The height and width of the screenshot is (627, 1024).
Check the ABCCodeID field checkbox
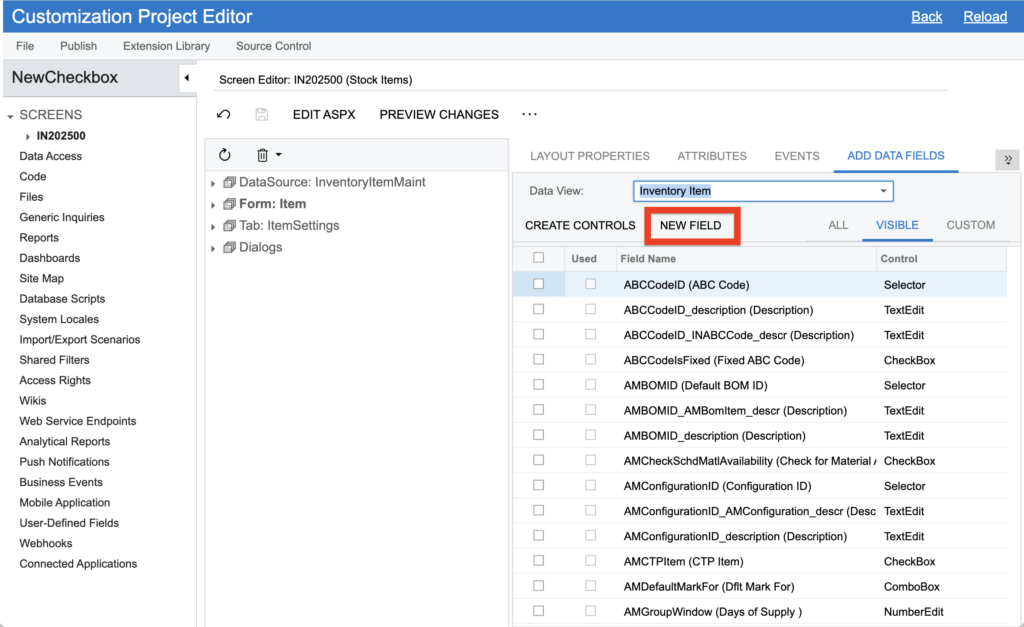(x=539, y=285)
